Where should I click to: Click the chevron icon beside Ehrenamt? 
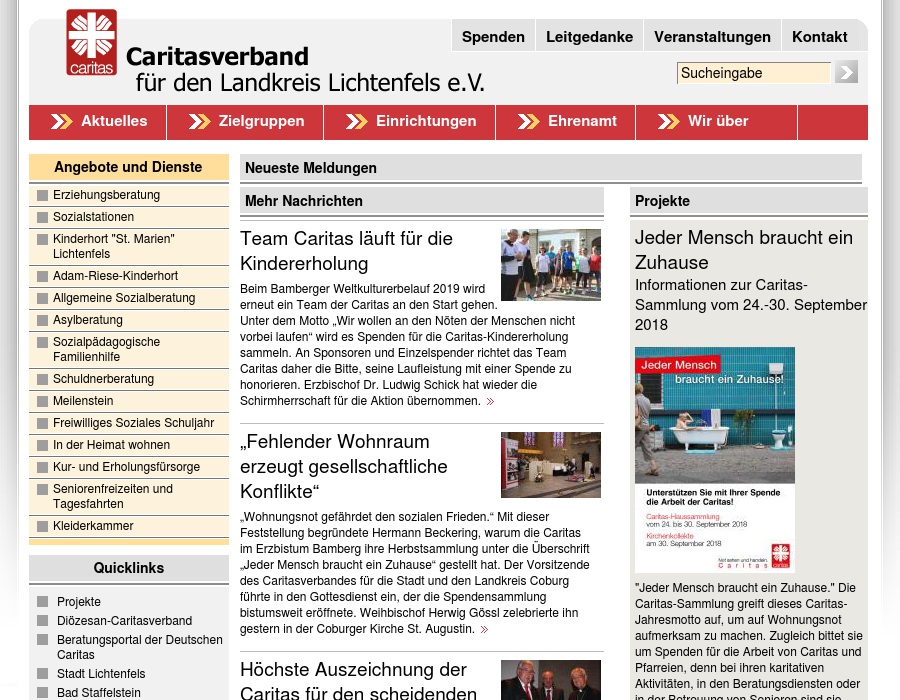528,121
